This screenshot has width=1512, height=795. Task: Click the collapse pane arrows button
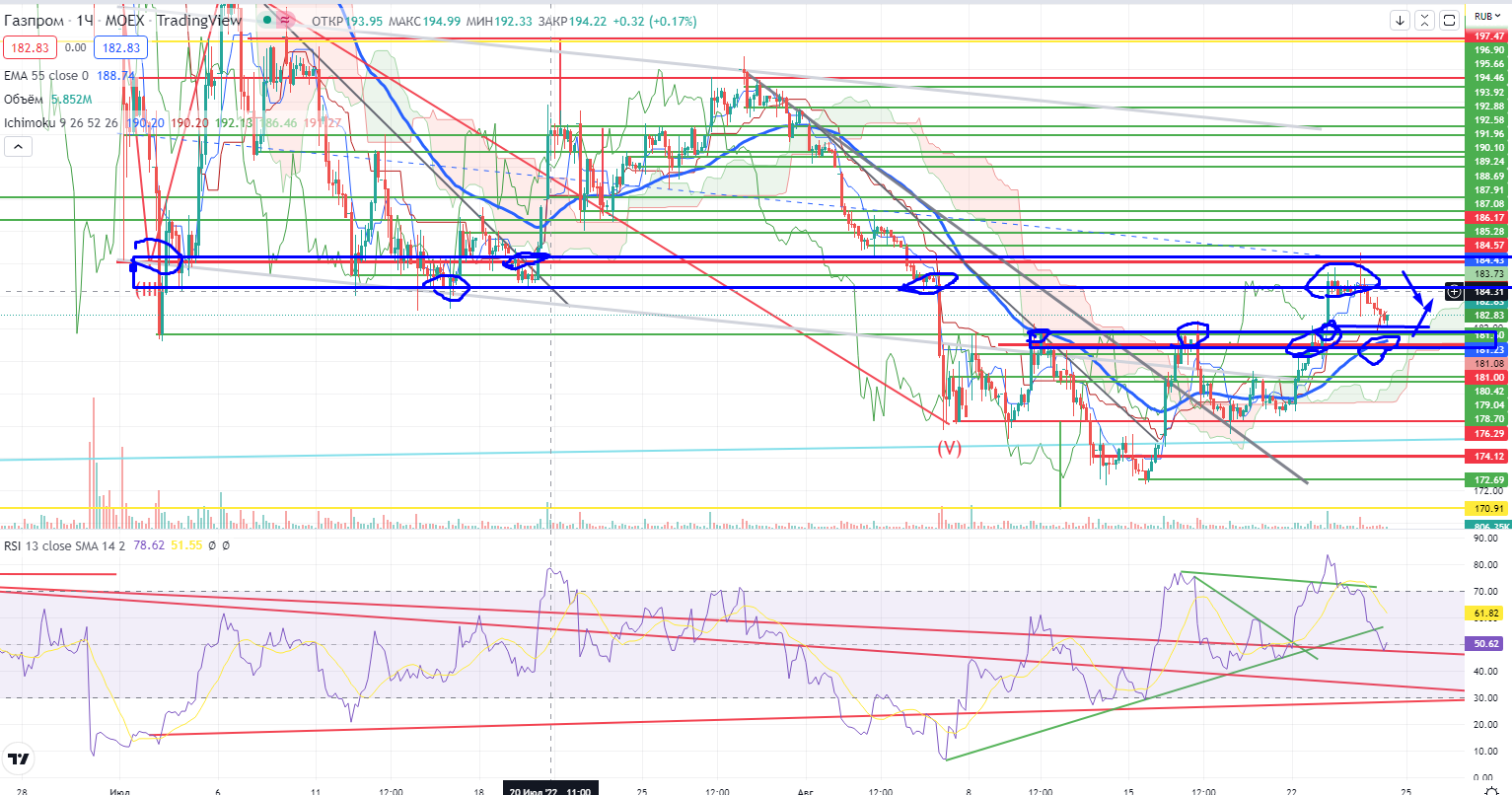click(x=1425, y=20)
